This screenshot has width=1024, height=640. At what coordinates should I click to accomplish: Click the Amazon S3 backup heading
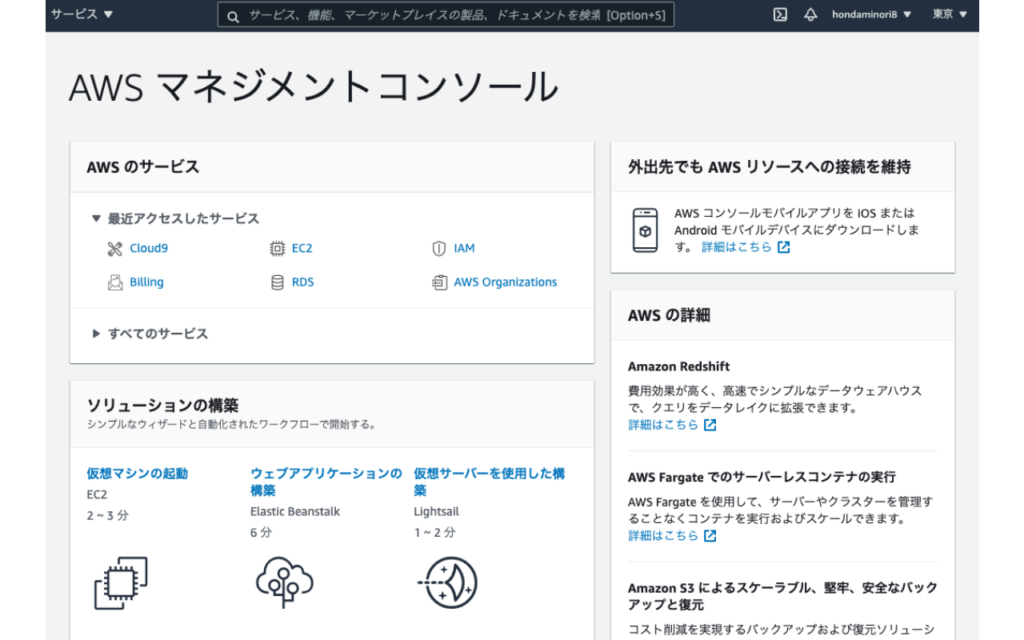pos(782,596)
